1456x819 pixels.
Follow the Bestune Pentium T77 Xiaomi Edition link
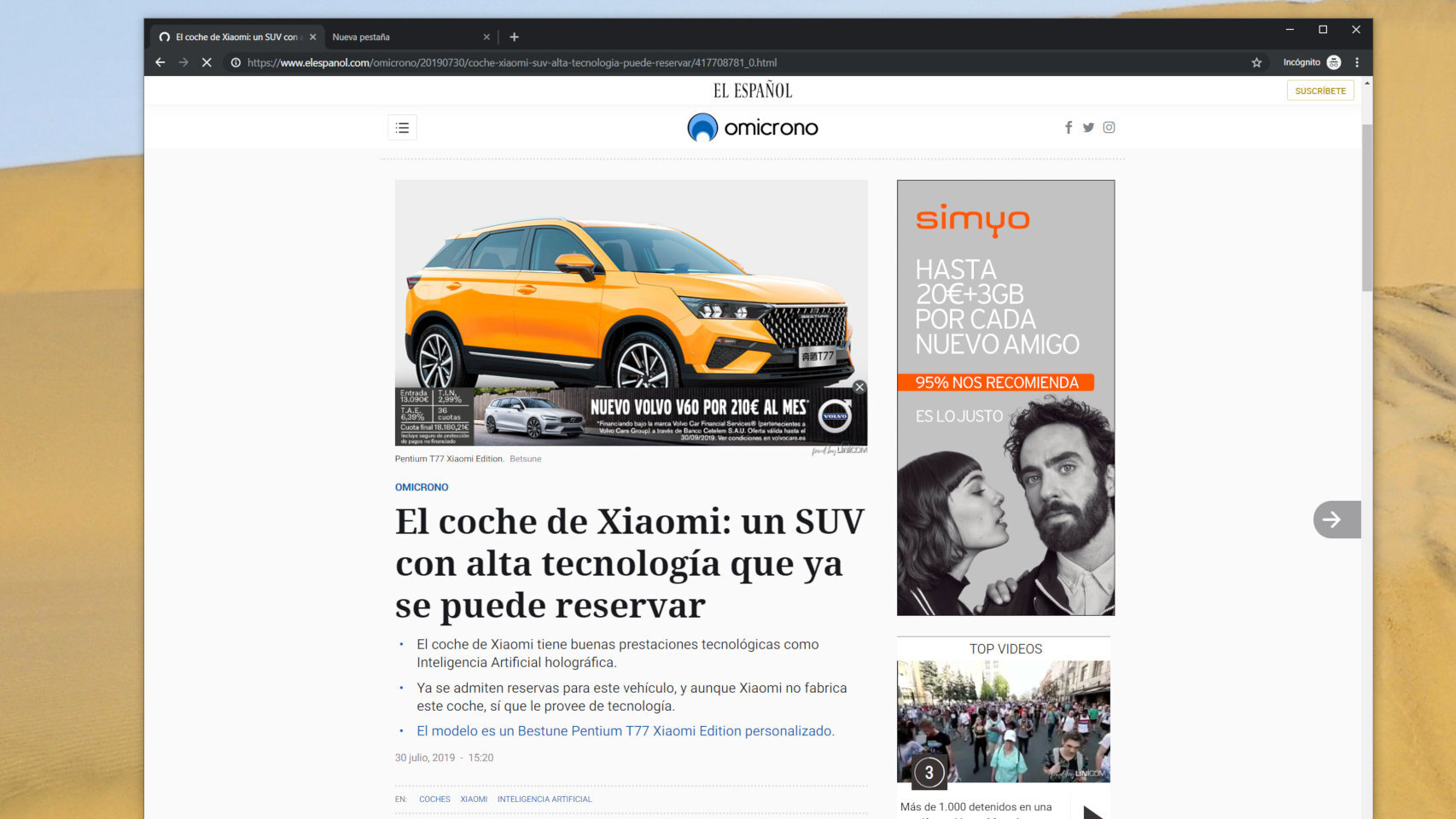click(625, 730)
